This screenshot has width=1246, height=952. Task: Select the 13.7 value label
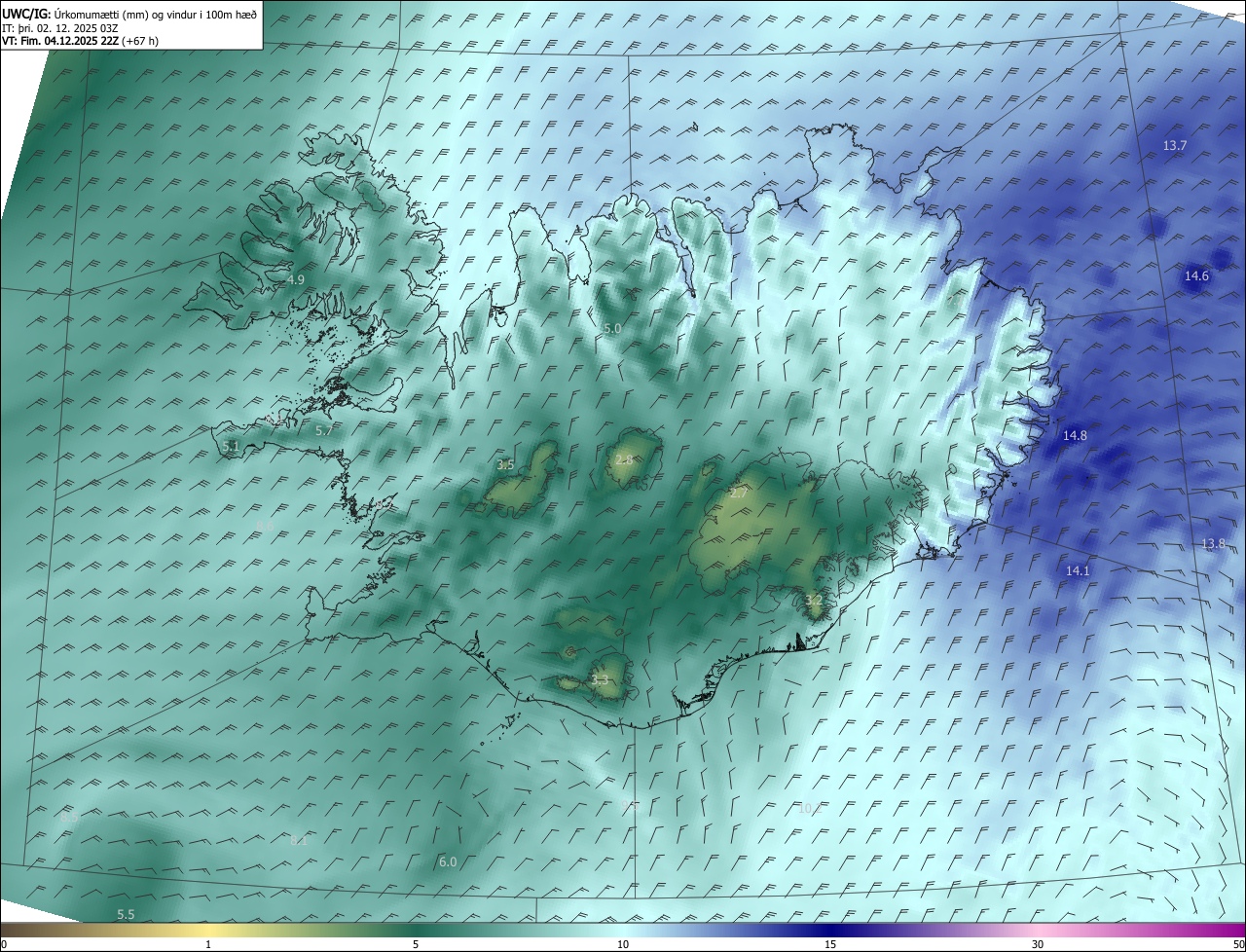(x=1175, y=145)
